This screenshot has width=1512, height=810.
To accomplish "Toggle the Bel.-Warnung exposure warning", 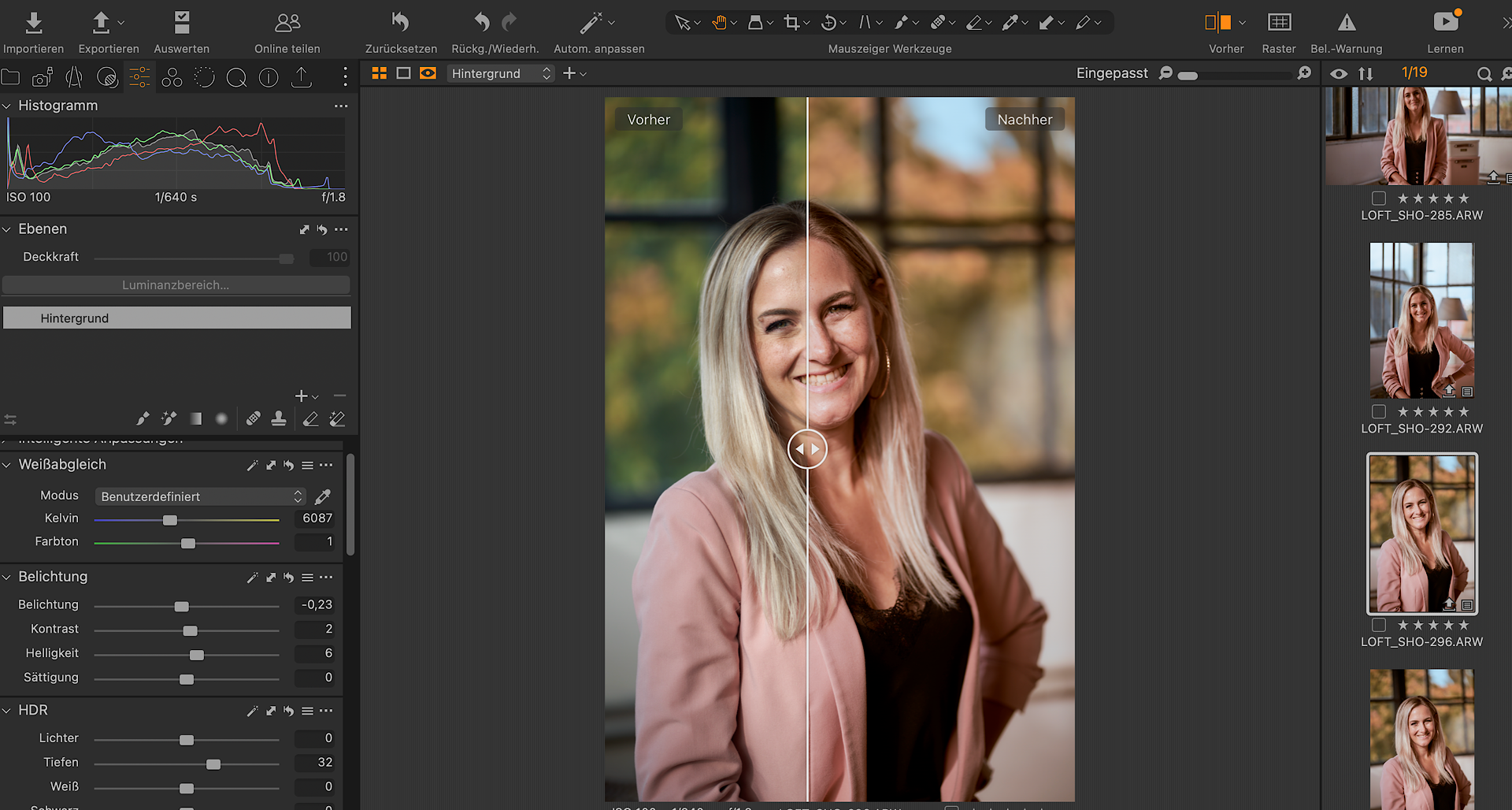I will point(1347,23).
